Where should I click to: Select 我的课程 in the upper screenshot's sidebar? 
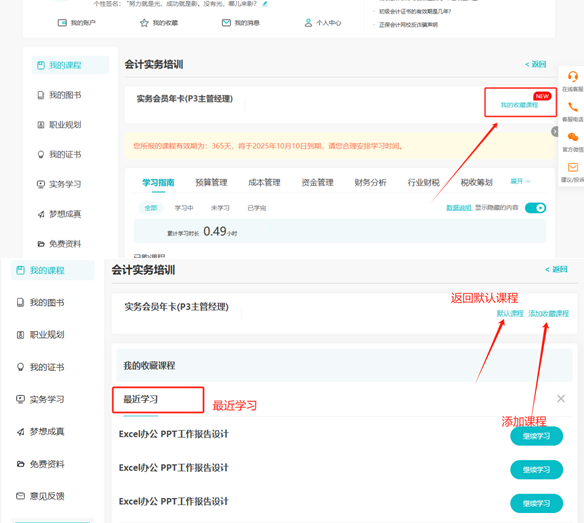[x=70, y=65]
